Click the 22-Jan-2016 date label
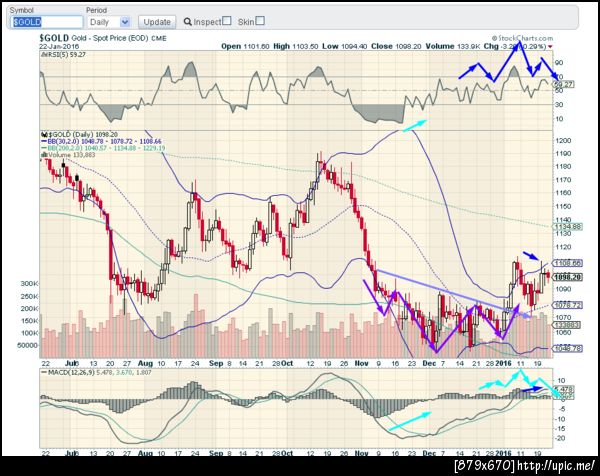Viewport: 600px width, 476px height. 59,46
